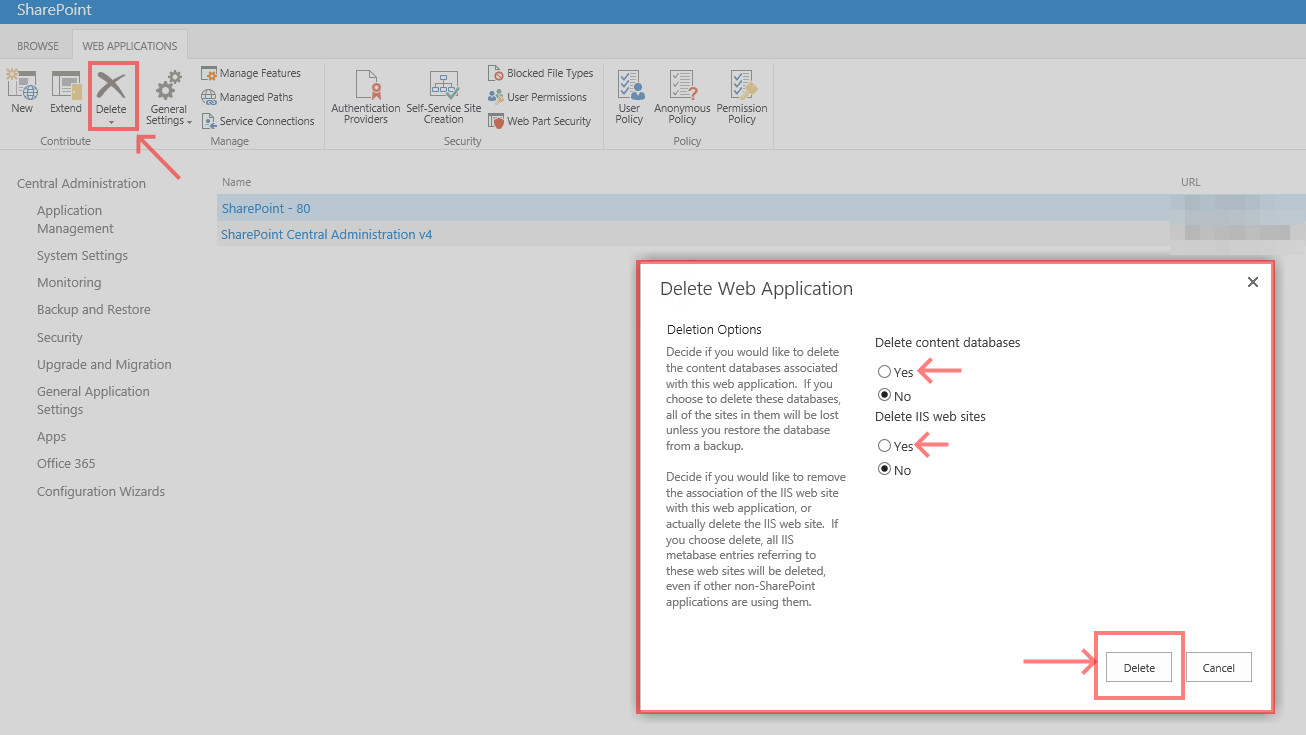The image size is (1306, 735).
Task: Select No for Delete IIS web sites
Action: coord(884,470)
